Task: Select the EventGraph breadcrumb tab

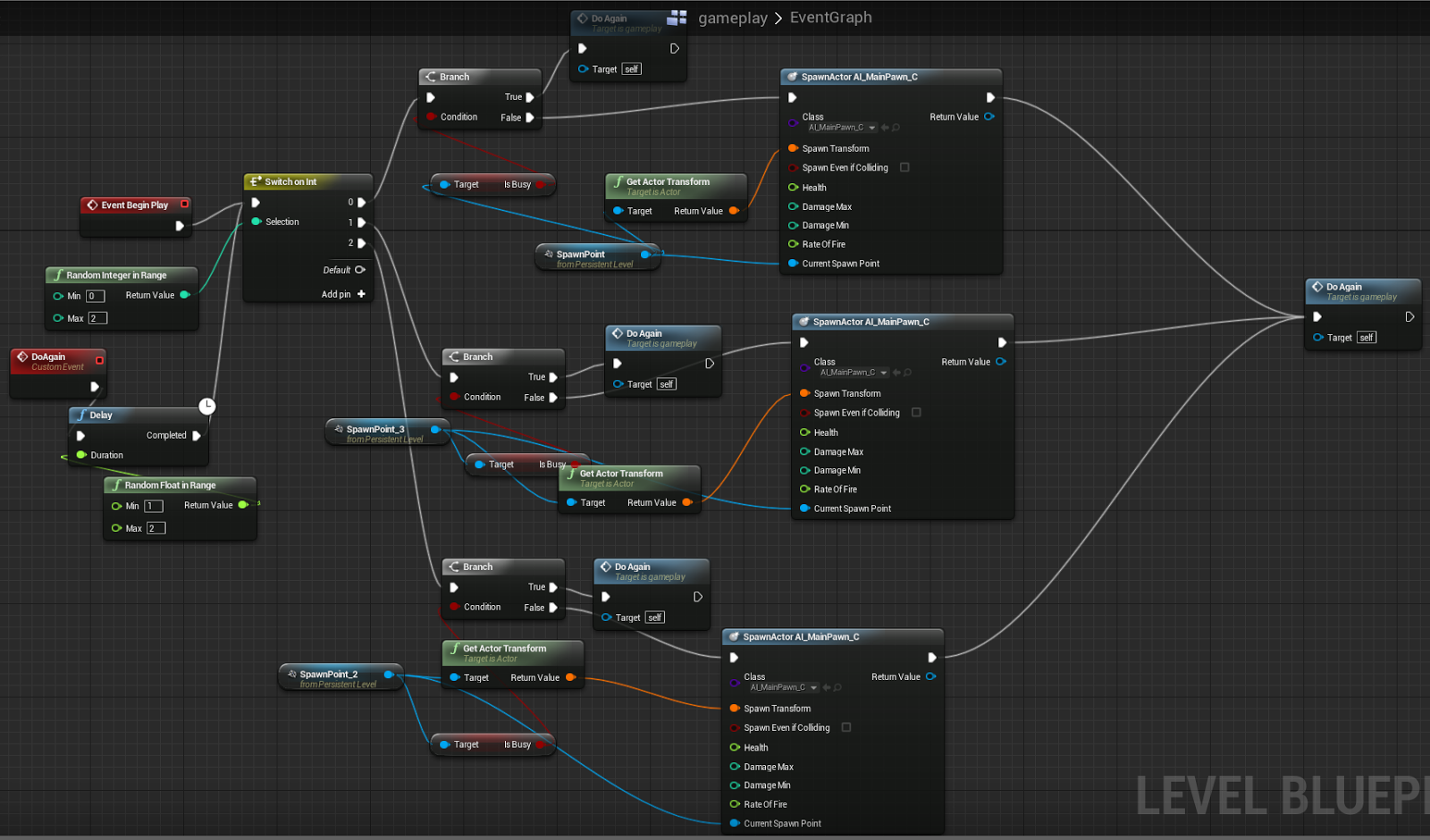Action: (830, 17)
